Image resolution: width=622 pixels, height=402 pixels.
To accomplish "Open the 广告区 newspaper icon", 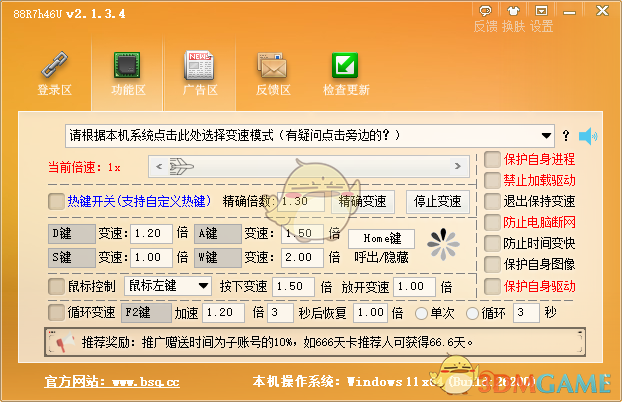I will 199,65.
